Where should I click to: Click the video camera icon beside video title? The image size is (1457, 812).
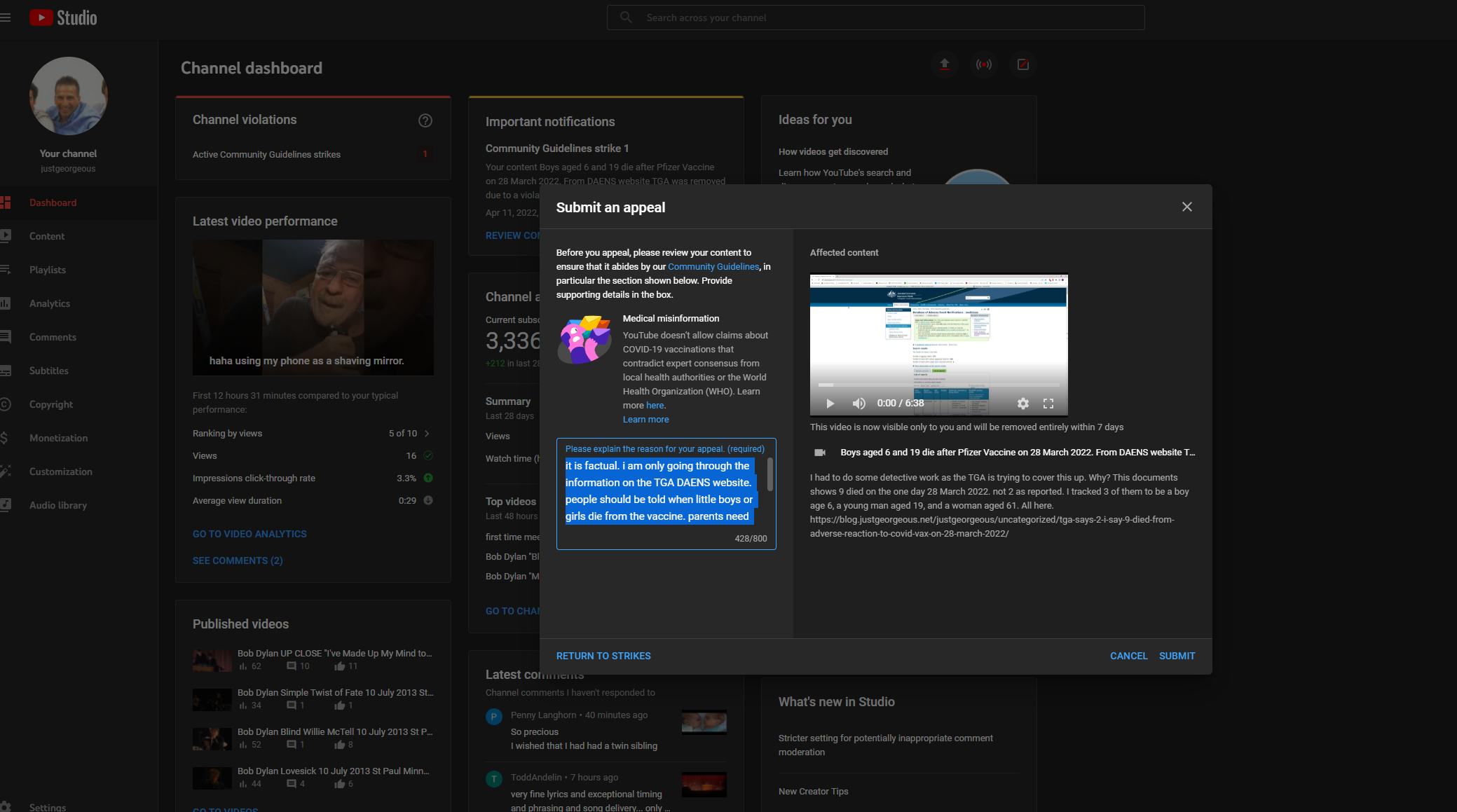point(820,453)
